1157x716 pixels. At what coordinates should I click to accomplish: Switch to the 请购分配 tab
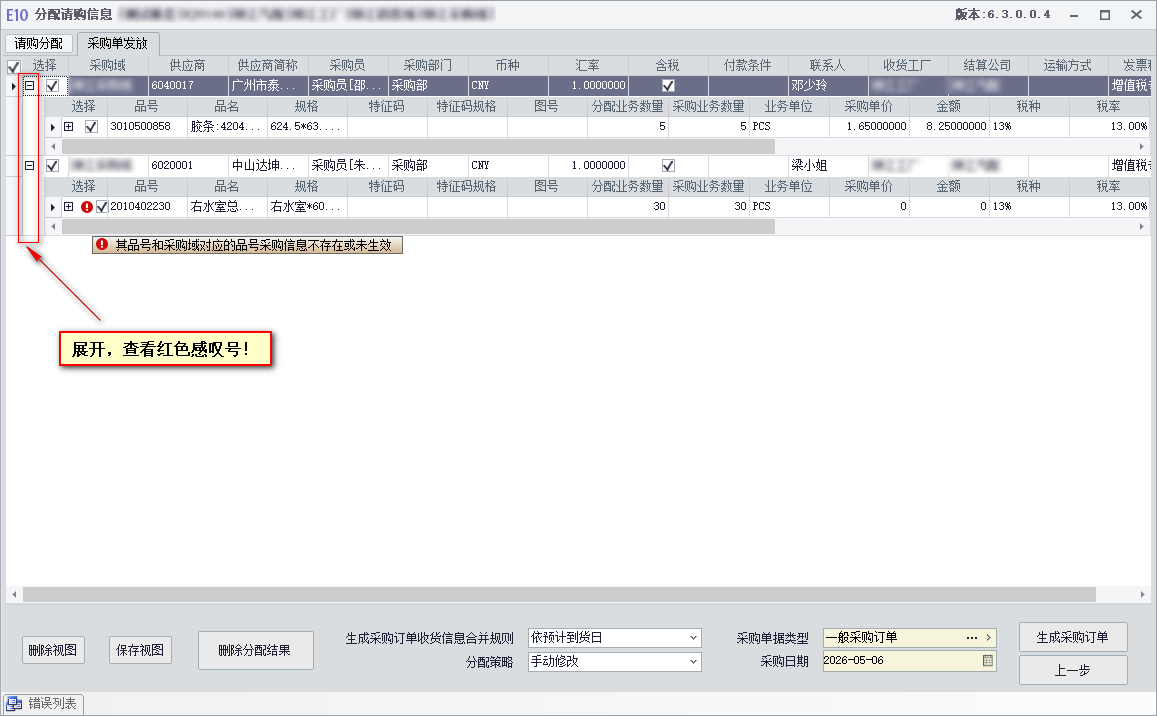pyautogui.click(x=38, y=44)
